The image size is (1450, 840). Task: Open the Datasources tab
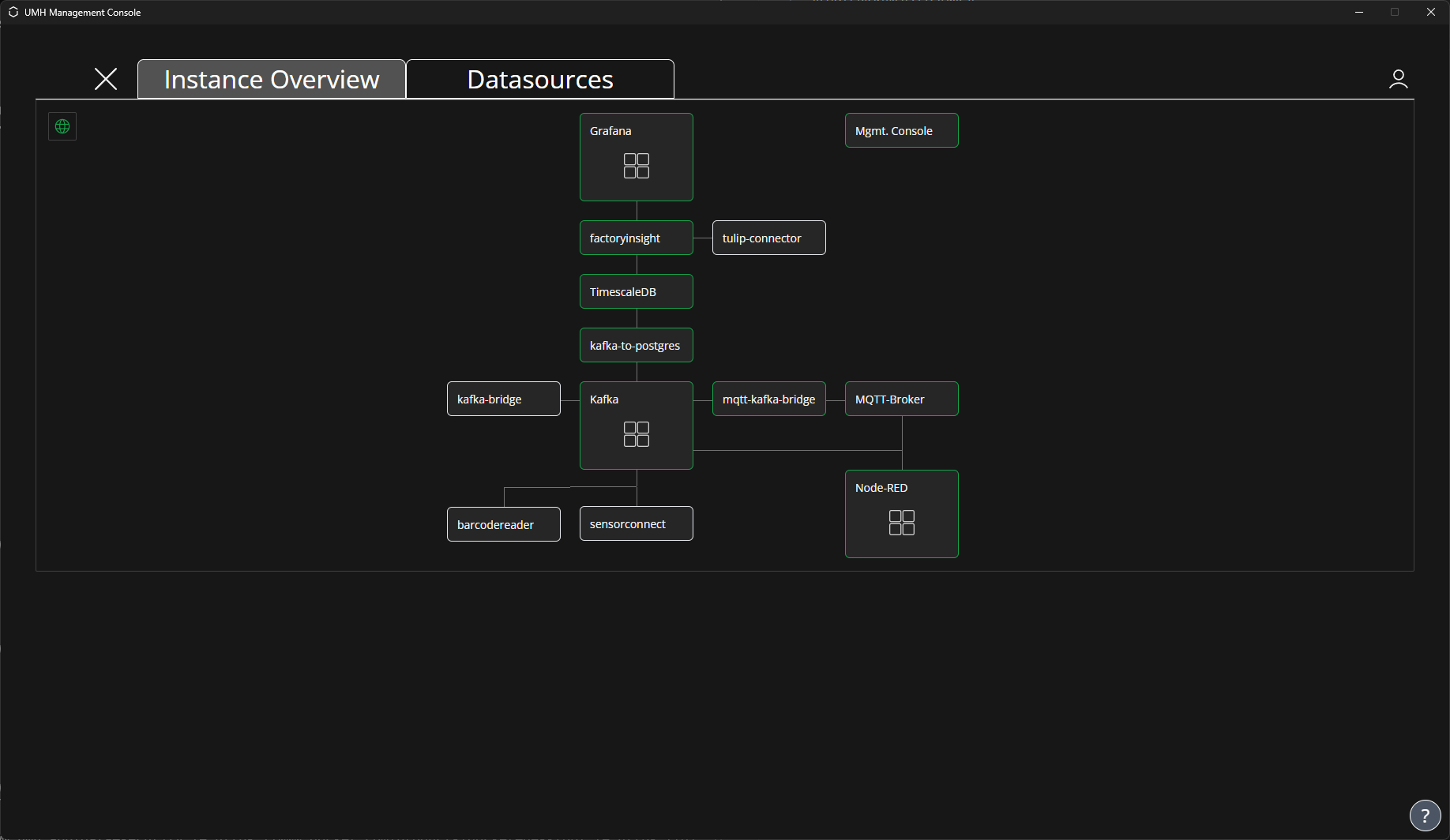pos(540,80)
